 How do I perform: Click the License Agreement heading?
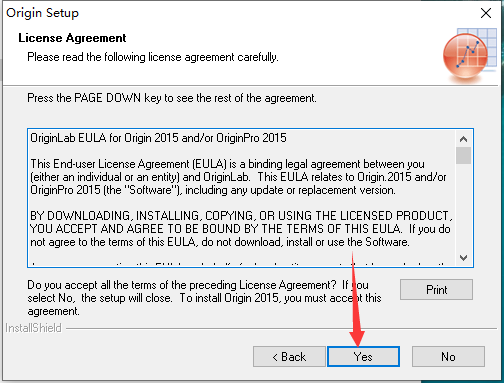click(x=72, y=38)
